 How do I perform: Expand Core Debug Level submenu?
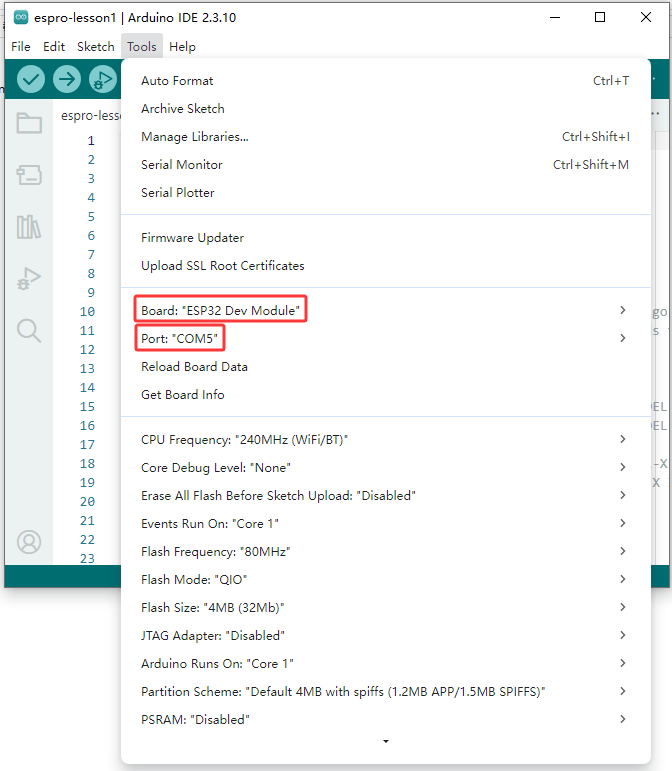[x=386, y=468]
